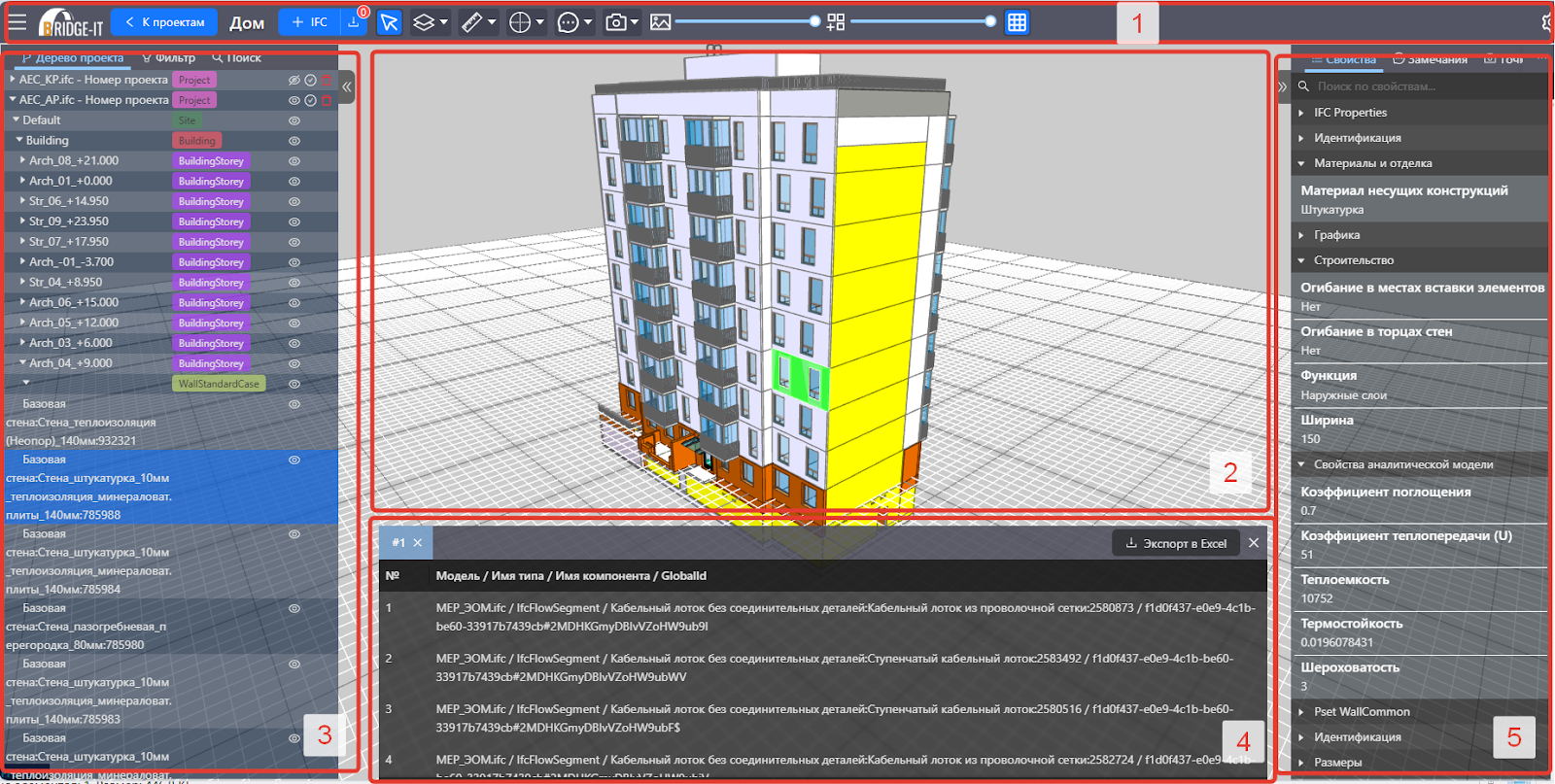Collapse the left project tree panel
Screen dimensions: 1555x784
[x=347, y=86]
